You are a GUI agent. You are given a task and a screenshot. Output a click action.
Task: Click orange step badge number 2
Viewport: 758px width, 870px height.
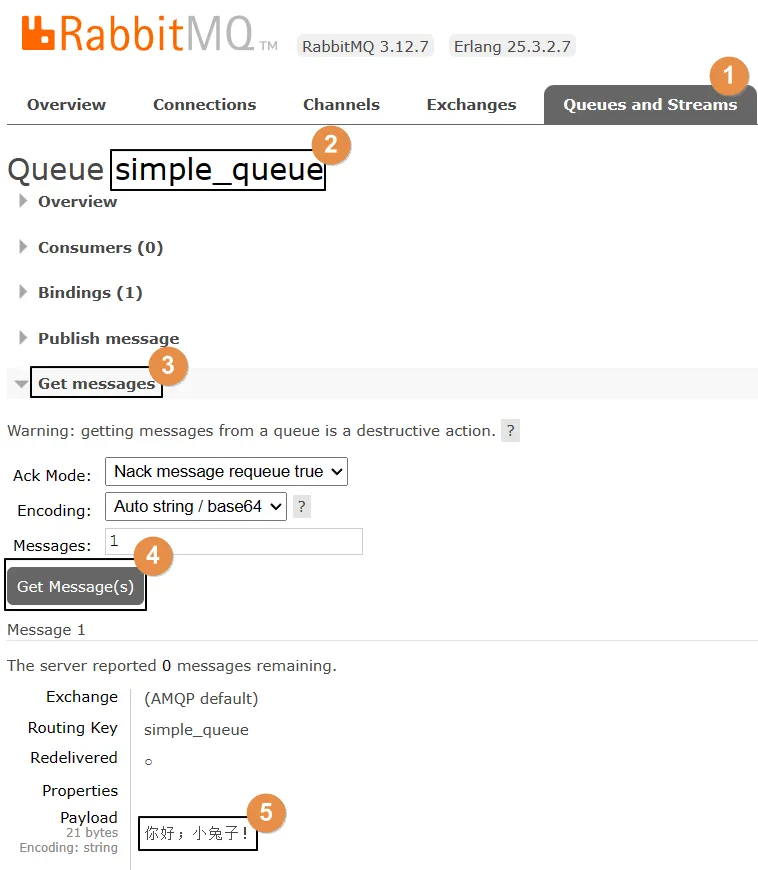click(331, 145)
